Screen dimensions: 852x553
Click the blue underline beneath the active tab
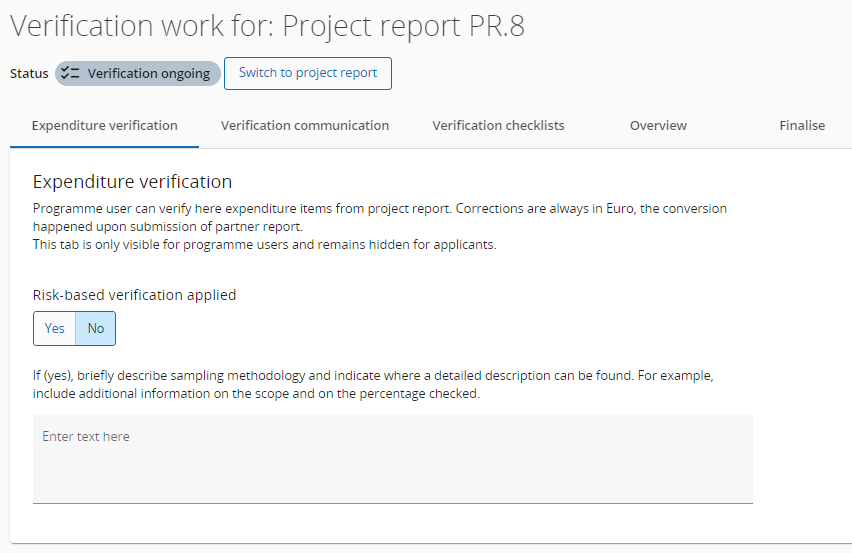(105, 146)
